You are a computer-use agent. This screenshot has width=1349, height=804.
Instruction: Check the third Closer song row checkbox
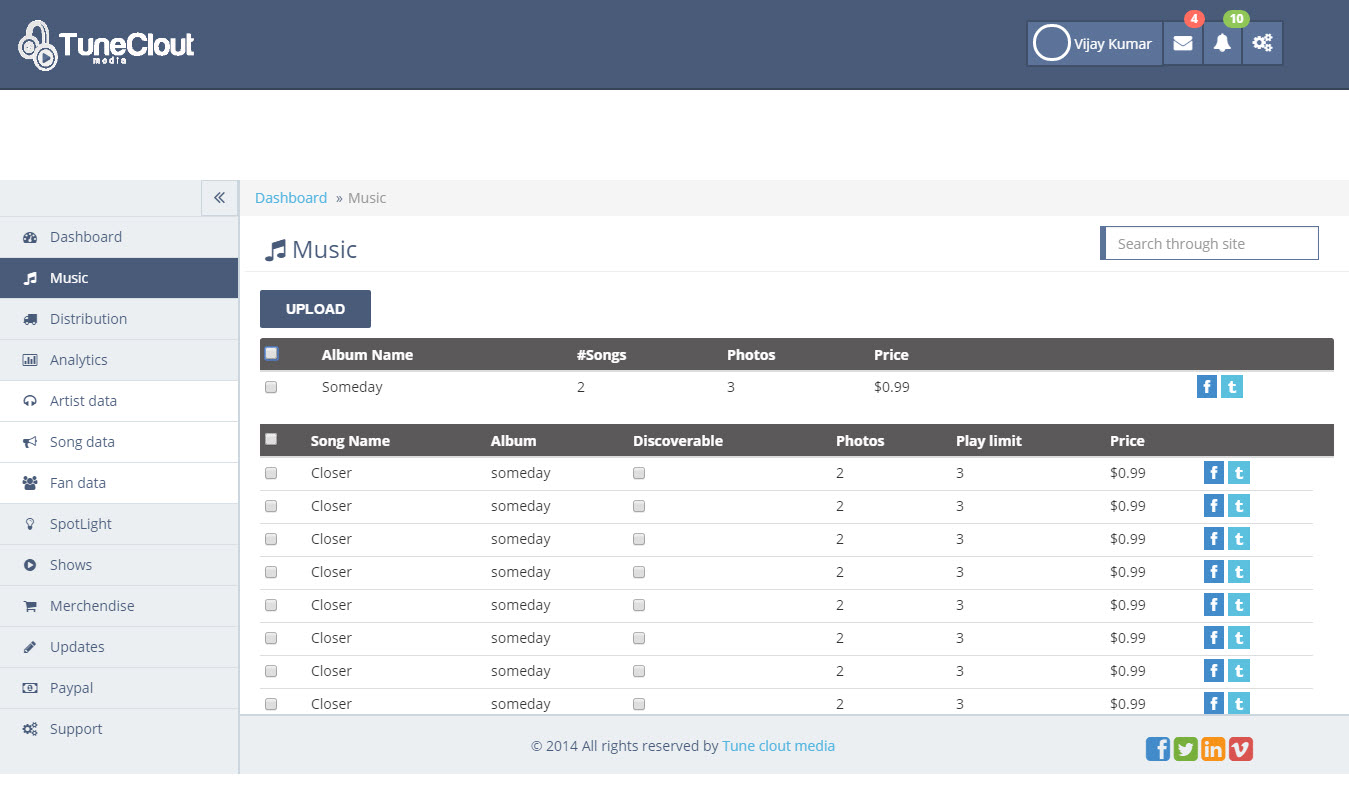click(x=271, y=539)
